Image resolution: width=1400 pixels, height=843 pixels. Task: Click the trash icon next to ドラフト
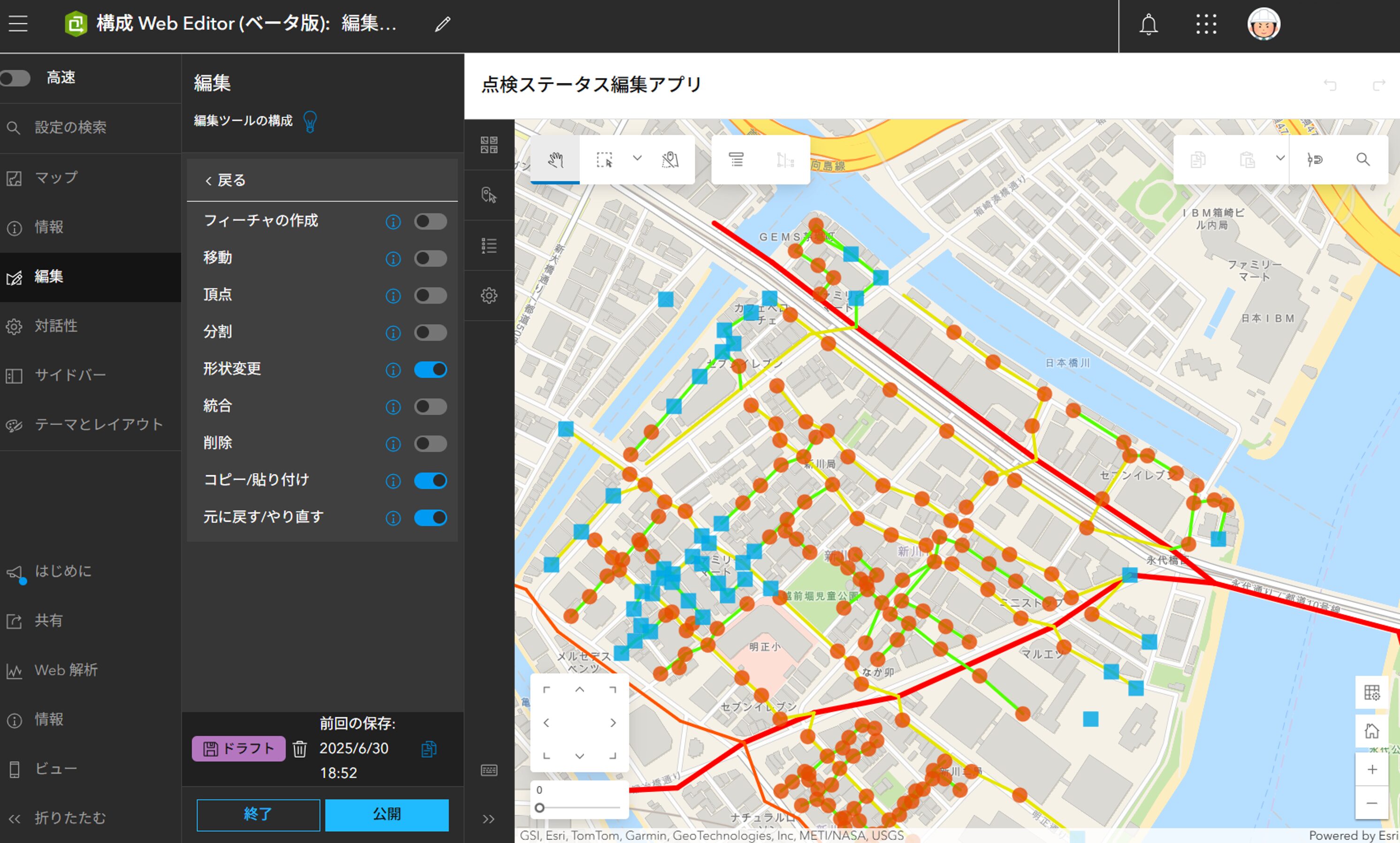click(300, 749)
